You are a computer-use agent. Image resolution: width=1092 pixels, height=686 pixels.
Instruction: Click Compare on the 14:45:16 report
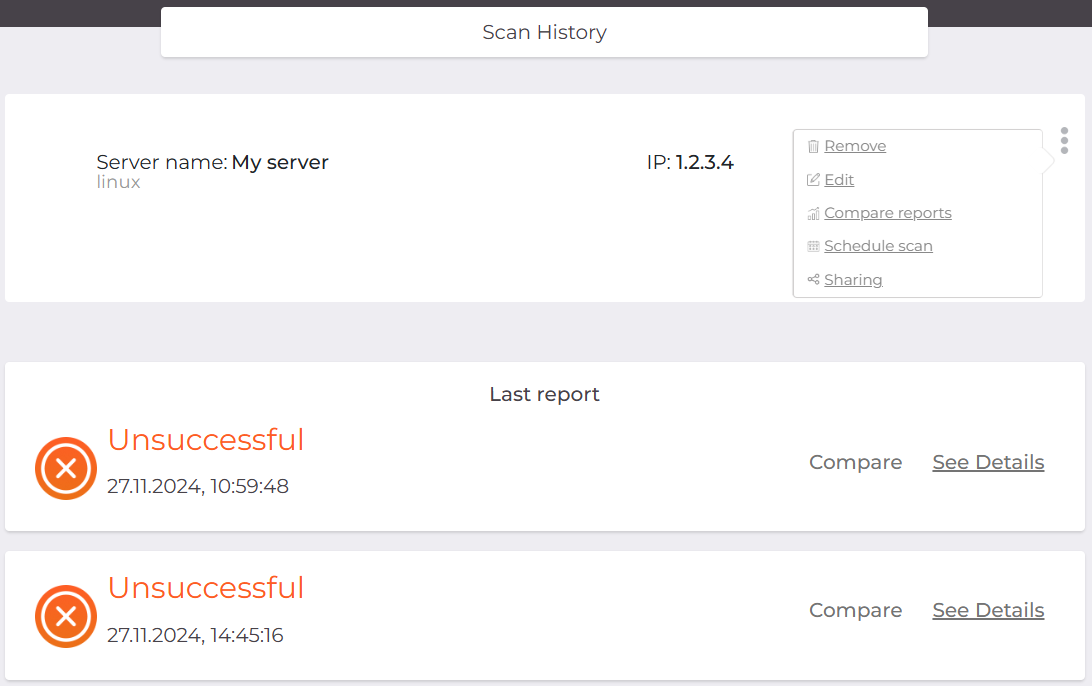tap(855, 610)
